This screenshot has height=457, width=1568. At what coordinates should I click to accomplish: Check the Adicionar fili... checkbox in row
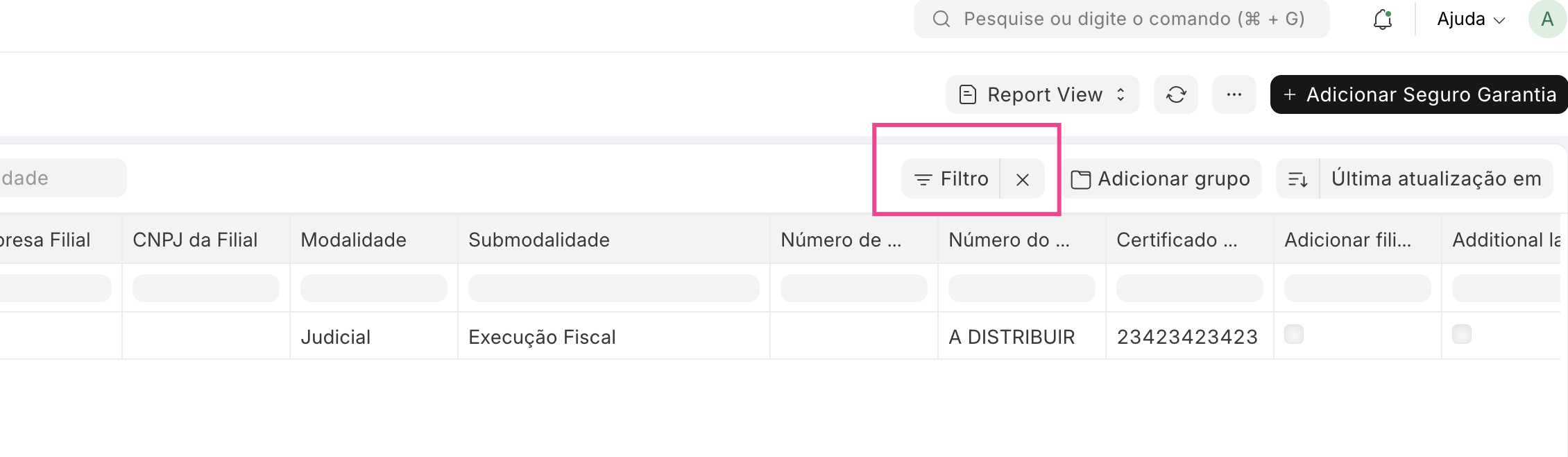coord(1294,334)
